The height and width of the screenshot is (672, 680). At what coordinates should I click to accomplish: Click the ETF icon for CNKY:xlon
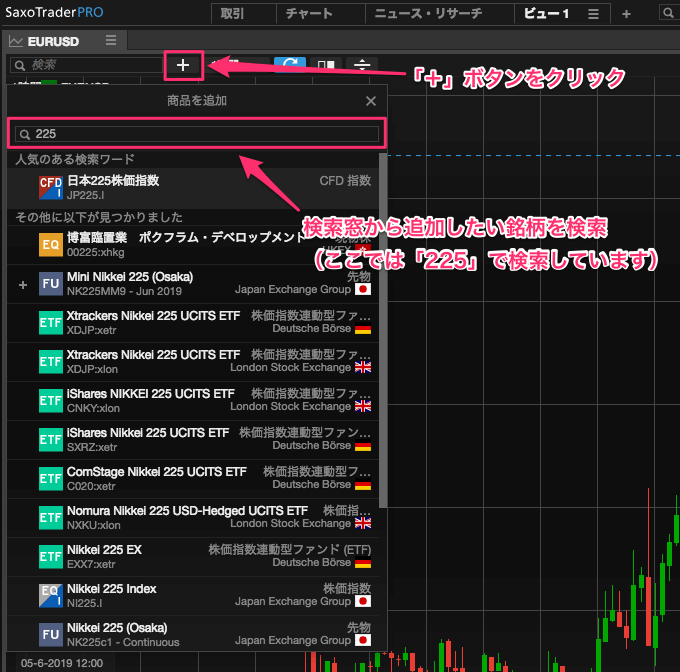click(x=51, y=401)
